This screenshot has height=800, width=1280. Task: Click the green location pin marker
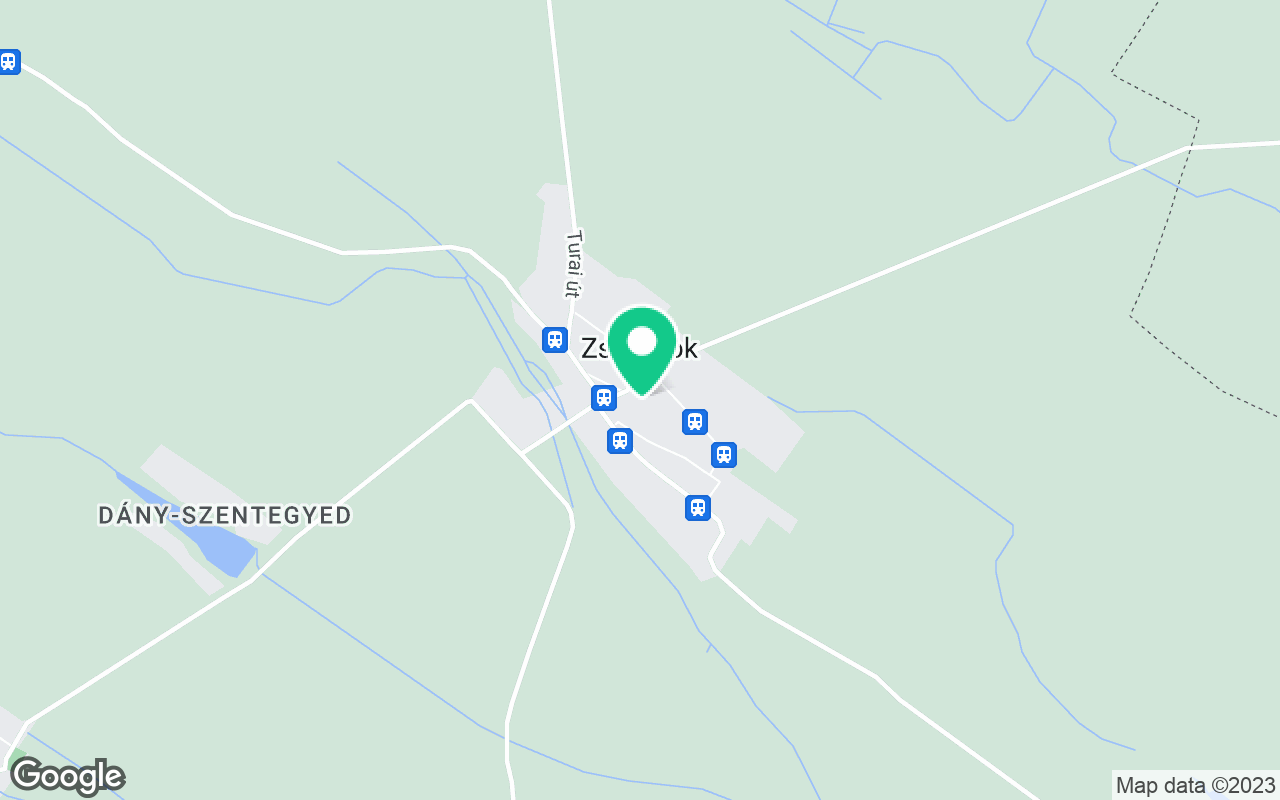[642, 350]
